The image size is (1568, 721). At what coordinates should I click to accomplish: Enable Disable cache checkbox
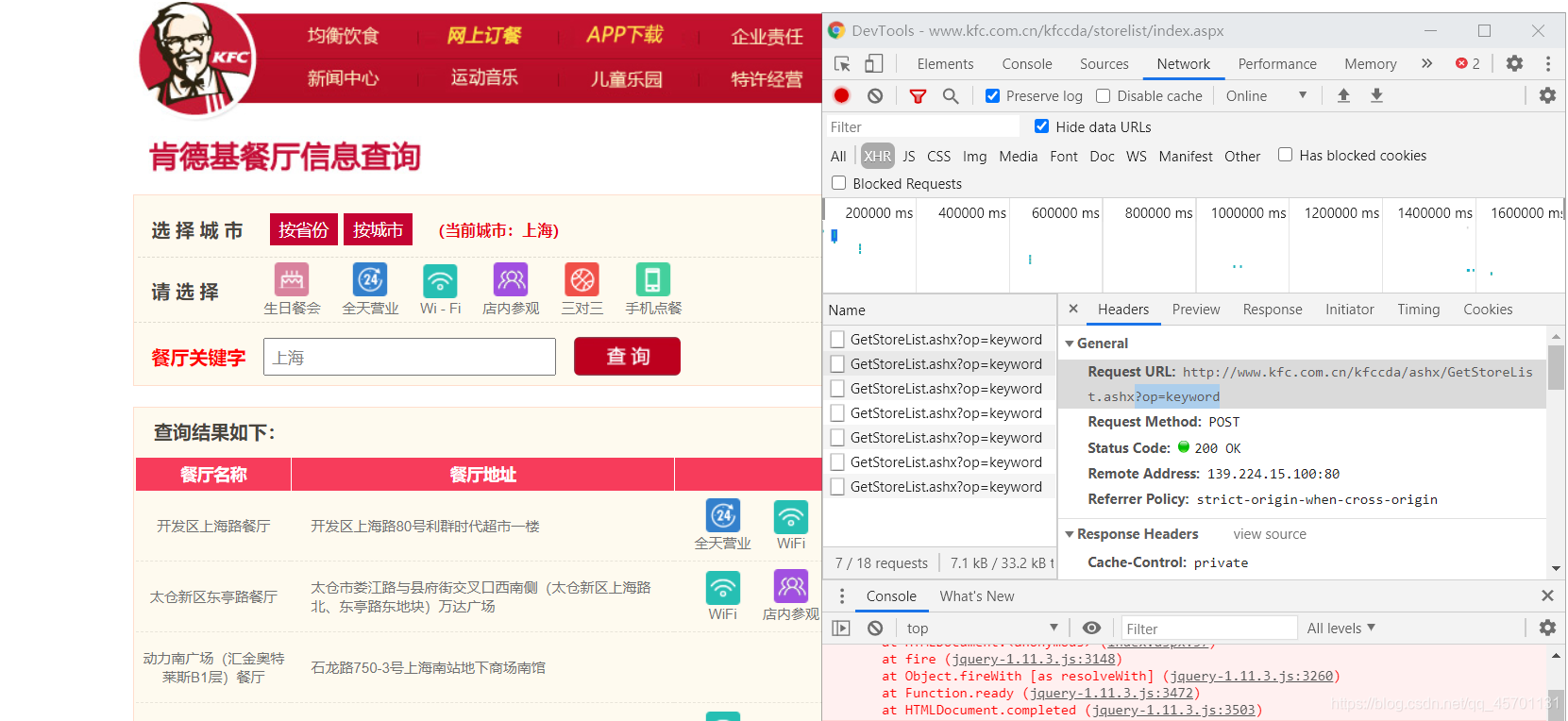coord(1103,95)
